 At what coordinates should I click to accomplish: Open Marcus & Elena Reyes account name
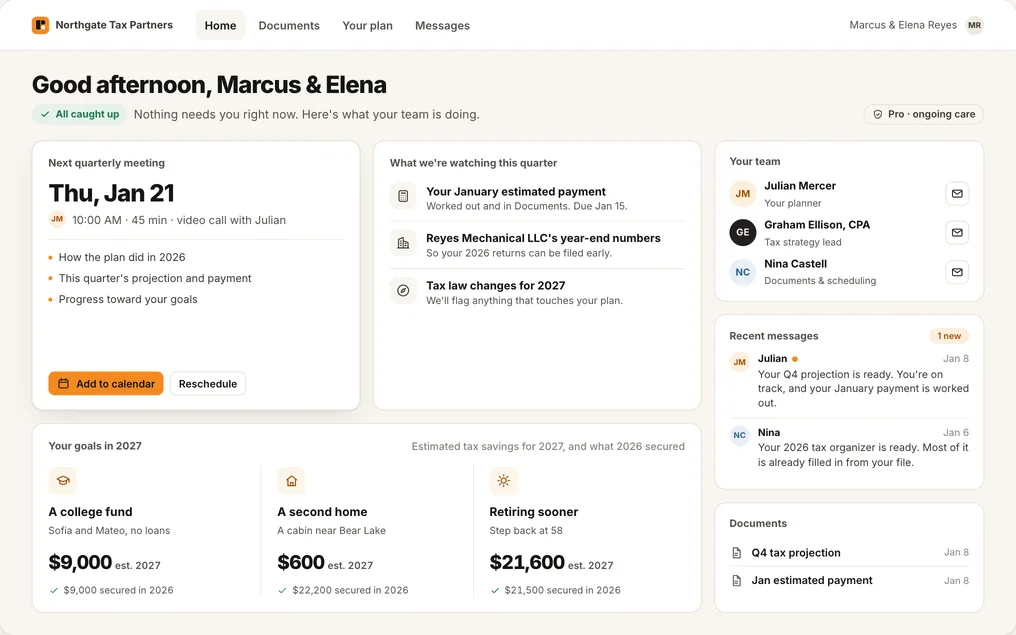click(x=903, y=25)
